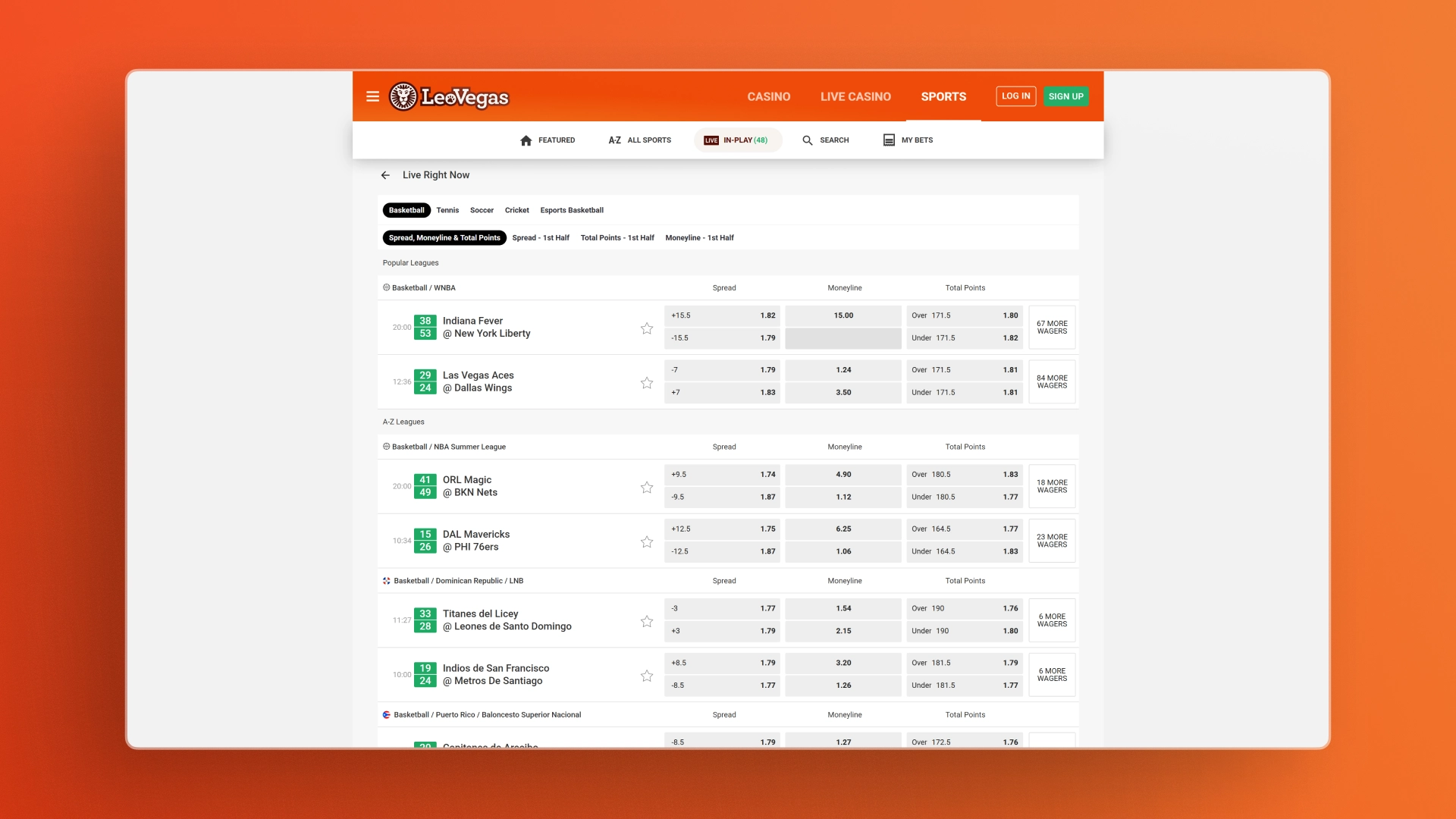Bet BKN Nets -9.5 spread at 1.87
The width and height of the screenshot is (1456, 819).
point(723,497)
